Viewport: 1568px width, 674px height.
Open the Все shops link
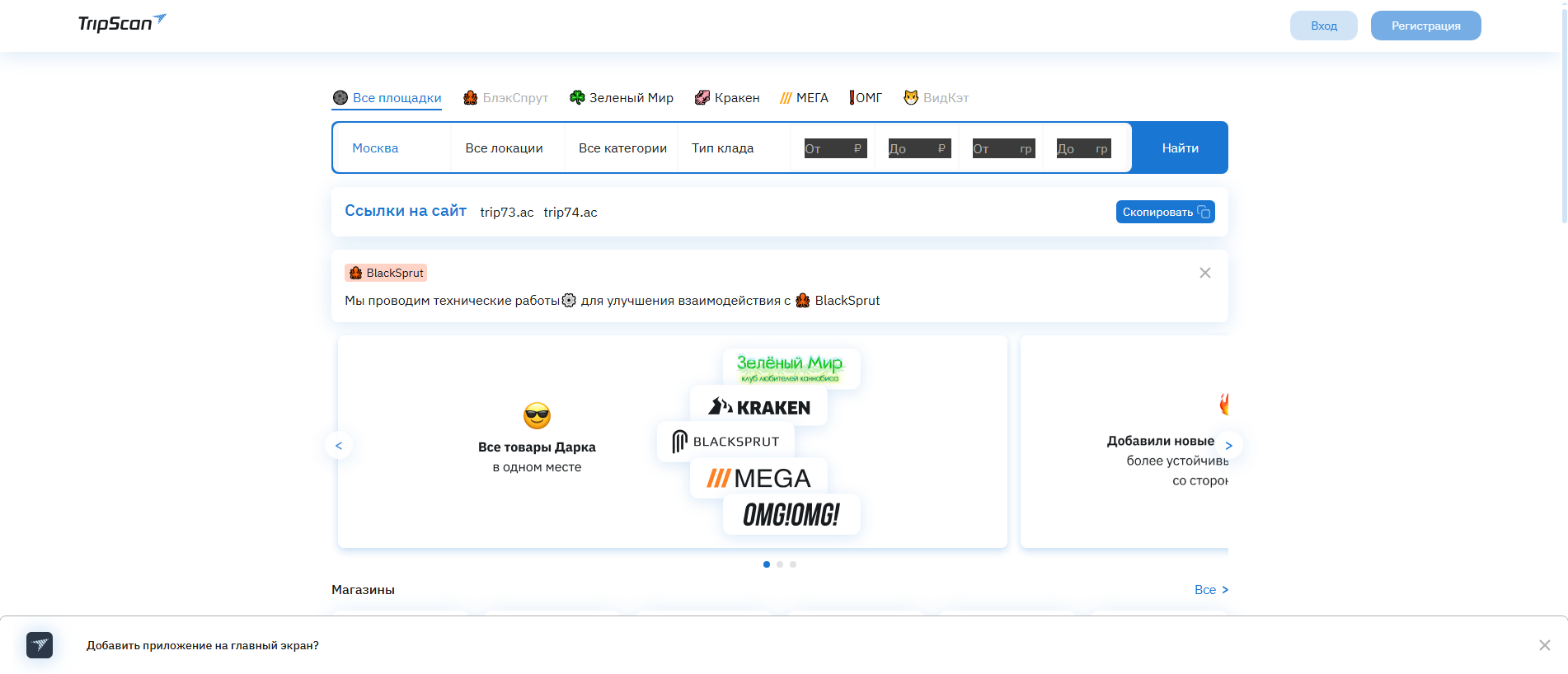1211,590
